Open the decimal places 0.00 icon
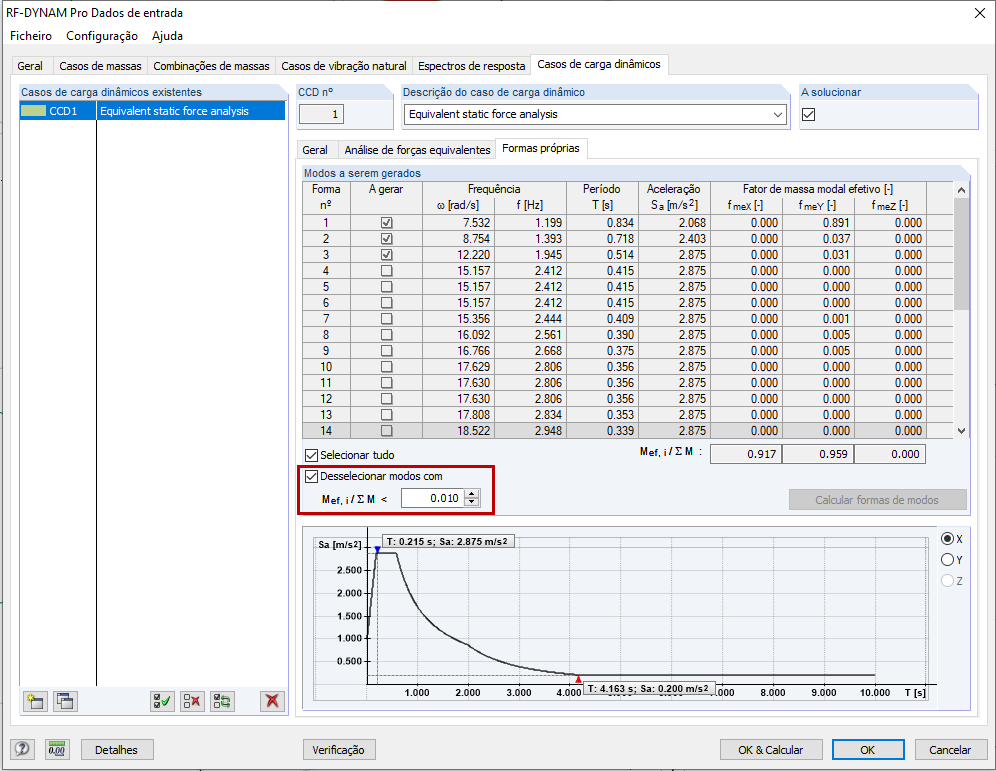Screen dimensions: 996x771 pos(57,749)
